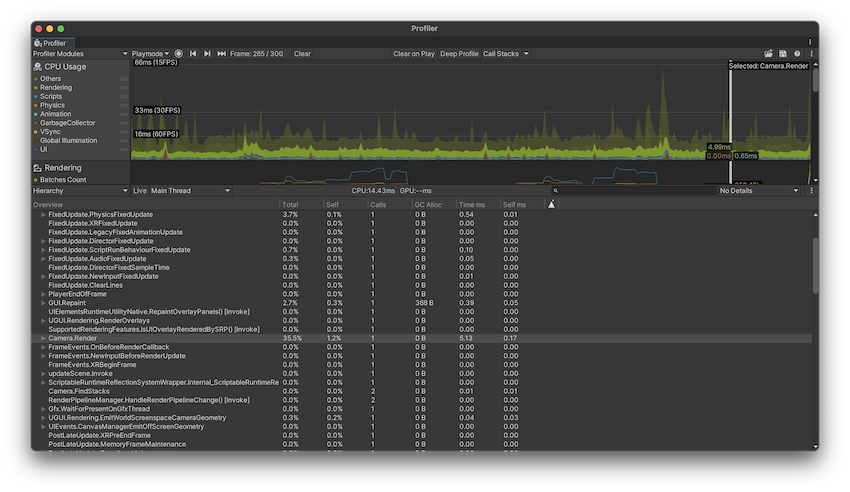This screenshot has height=492, width=850.
Task: Open the Profiler Modules dropdown
Action: click(x=80, y=54)
